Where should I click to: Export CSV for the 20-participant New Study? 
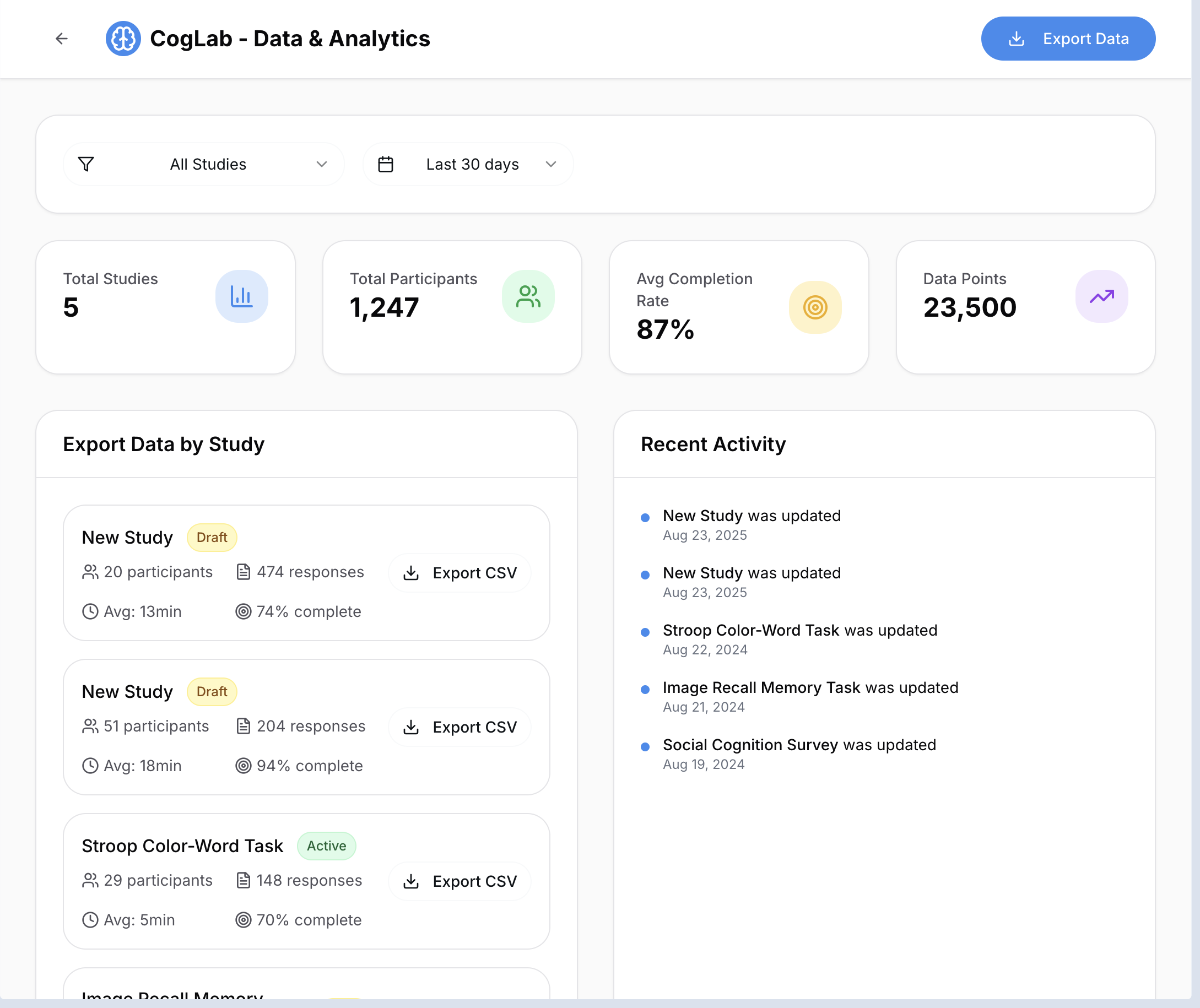click(460, 572)
